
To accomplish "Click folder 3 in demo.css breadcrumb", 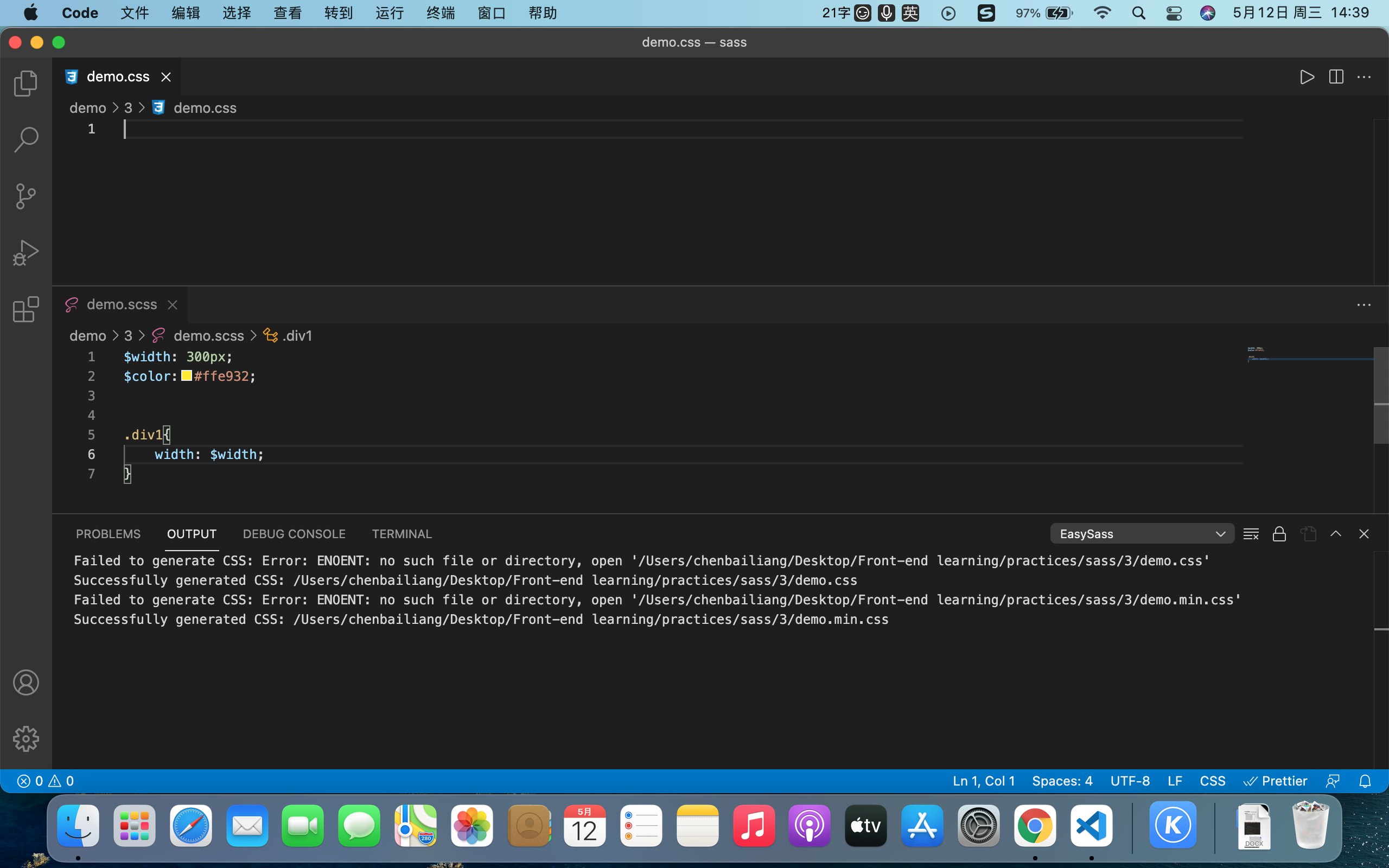I will [128, 108].
